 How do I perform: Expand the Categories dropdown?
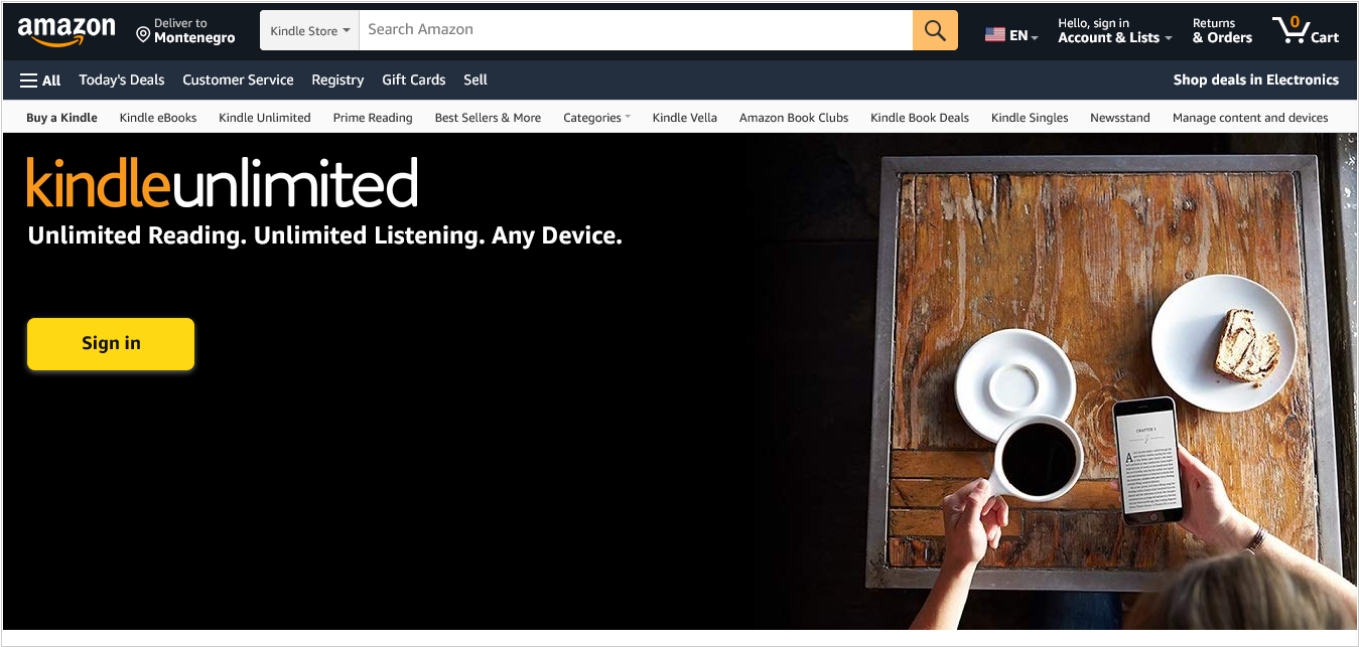597,118
